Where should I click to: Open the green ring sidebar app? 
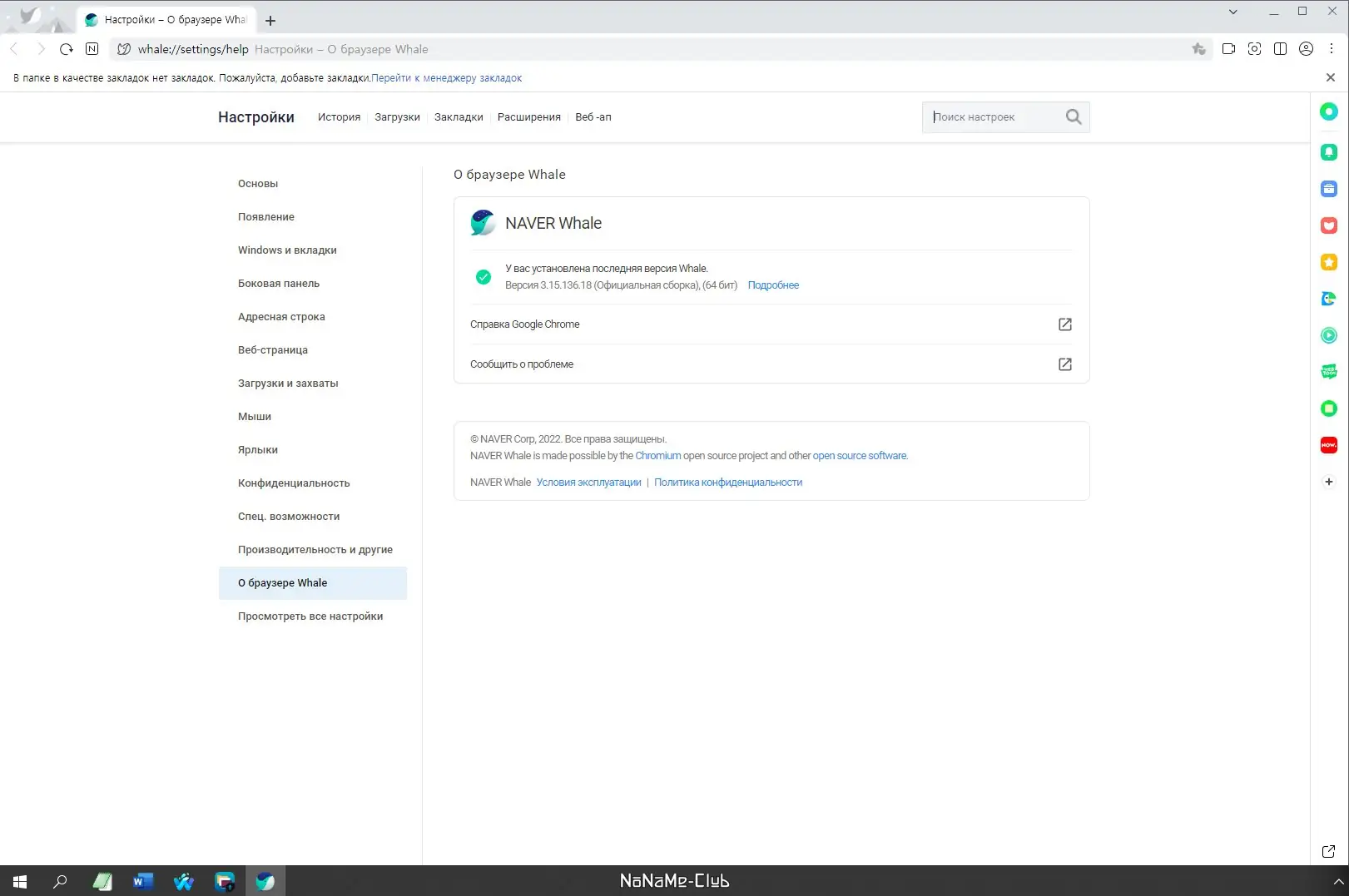(x=1329, y=111)
